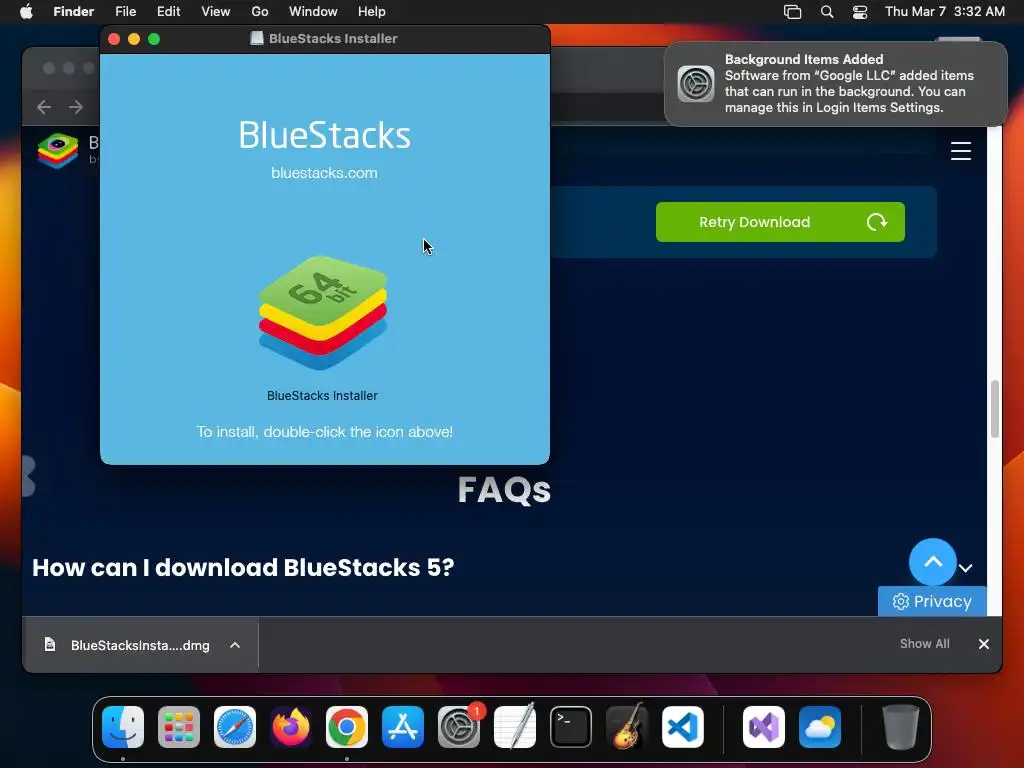Open Spotlight search in menu bar

(x=827, y=12)
